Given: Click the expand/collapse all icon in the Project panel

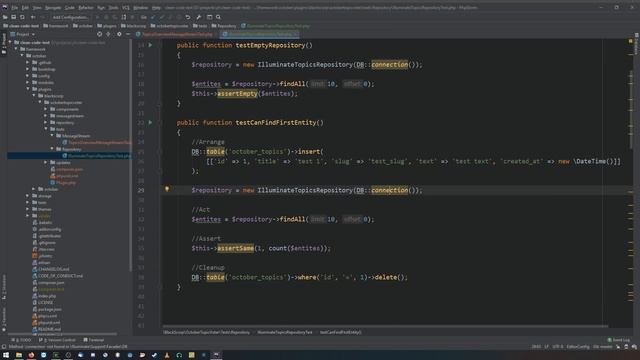Looking at the screenshot, I should tap(109, 34).
